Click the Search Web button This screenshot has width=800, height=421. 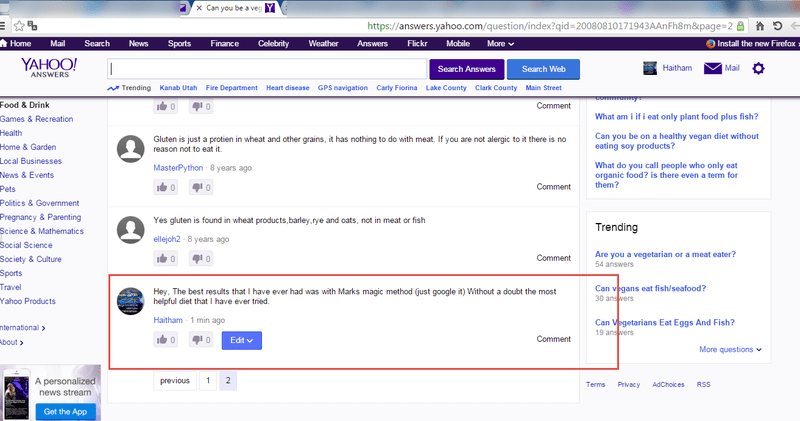click(543, 69)
